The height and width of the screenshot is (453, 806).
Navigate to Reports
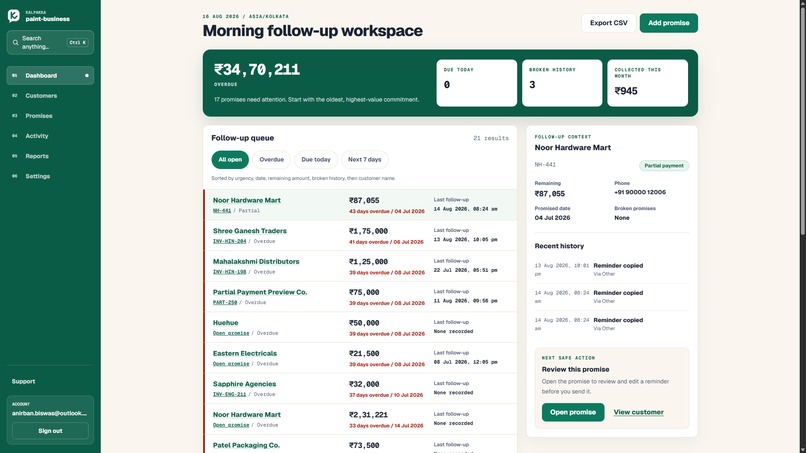pos(50,156)
